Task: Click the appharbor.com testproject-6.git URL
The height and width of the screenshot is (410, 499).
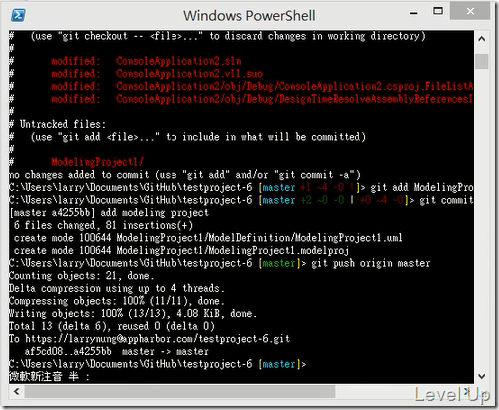Action: coord(157,339)
